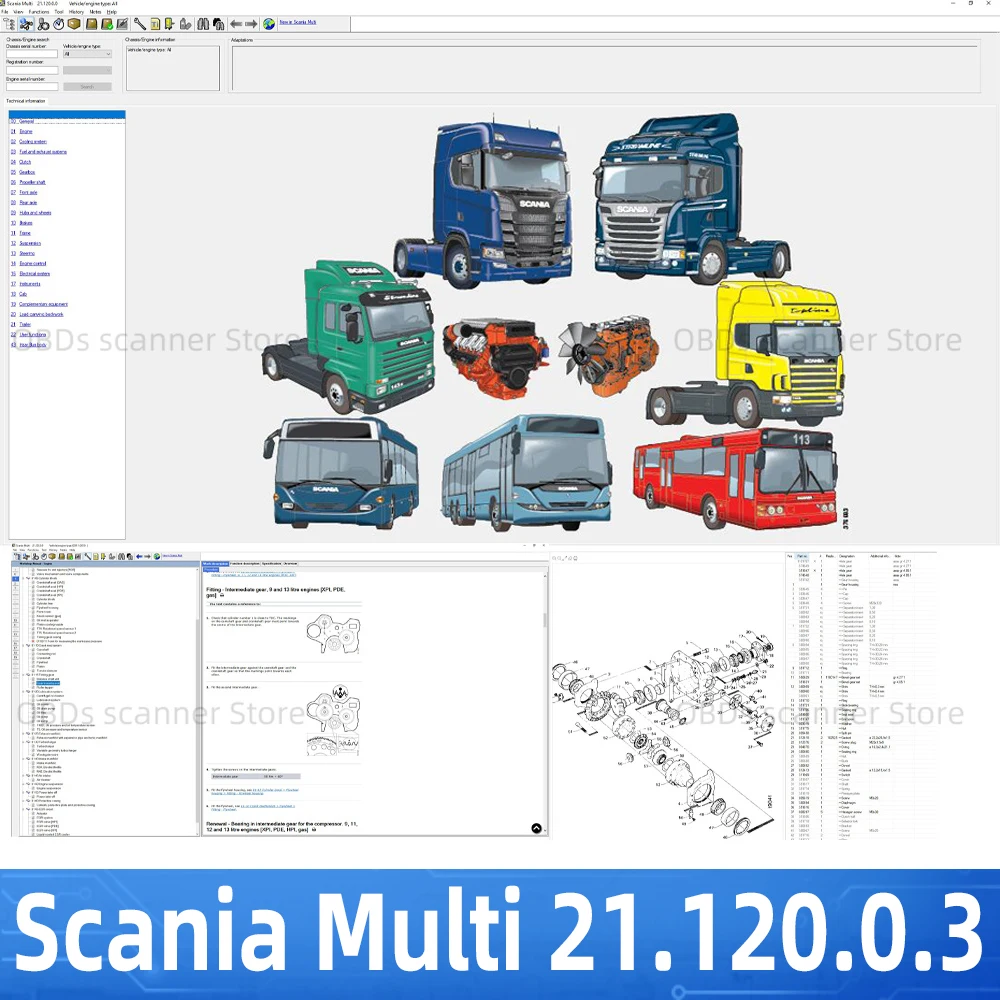Click the yellow bookmark arrow toolbar icon

[x=170, y=24]
